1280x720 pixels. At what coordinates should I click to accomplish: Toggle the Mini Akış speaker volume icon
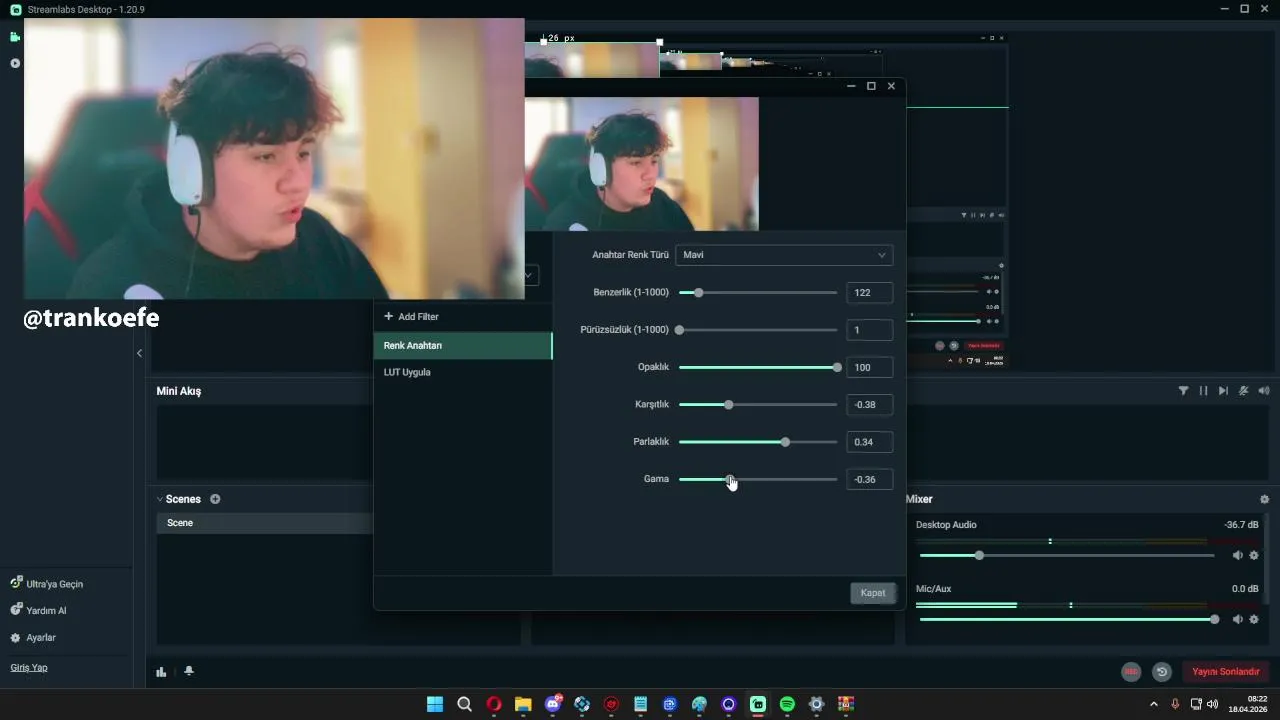tap(1264, 391)
